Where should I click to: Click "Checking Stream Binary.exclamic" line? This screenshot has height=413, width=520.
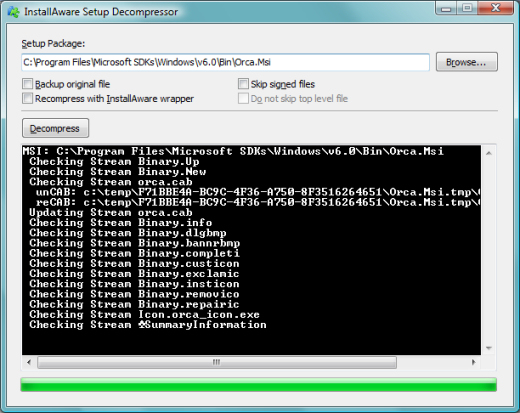pyautogui.click(x=134, y=274)
